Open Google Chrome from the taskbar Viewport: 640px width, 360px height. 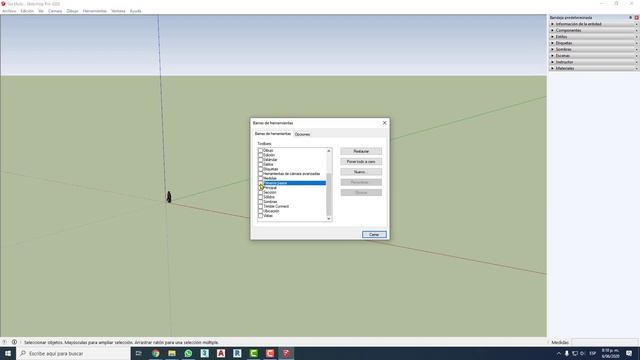point(156,353)
